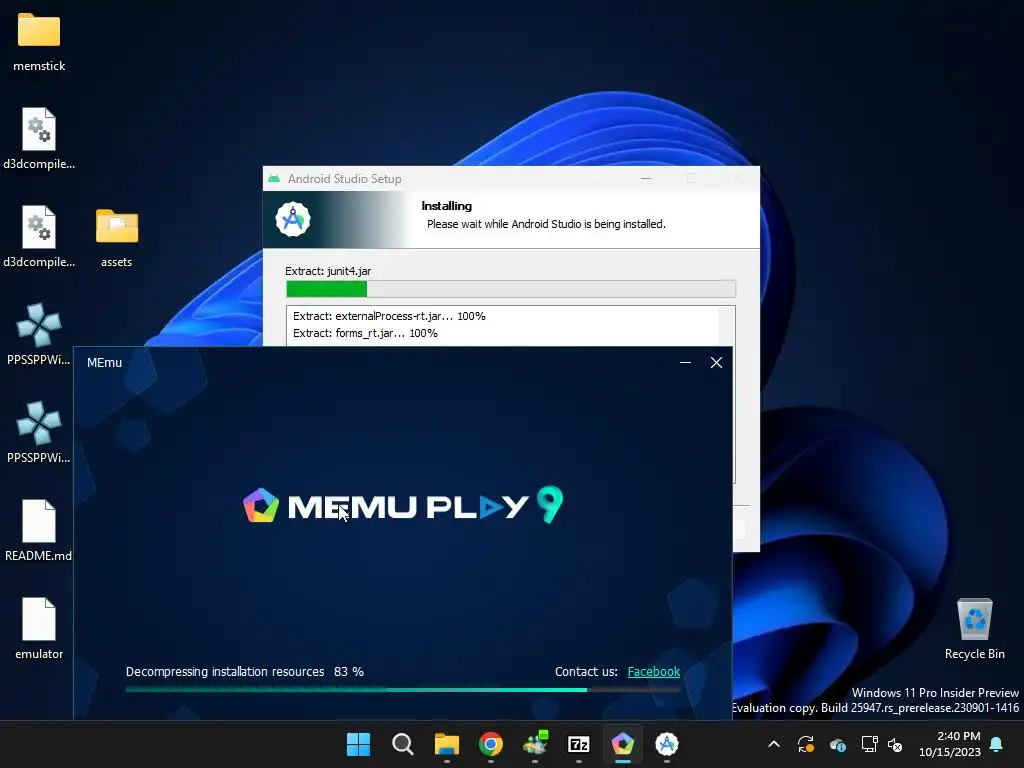This screenshot has width=1024, height=768.
Task: Minimize the Android Studio Setup window
Action: click(646, 178)
